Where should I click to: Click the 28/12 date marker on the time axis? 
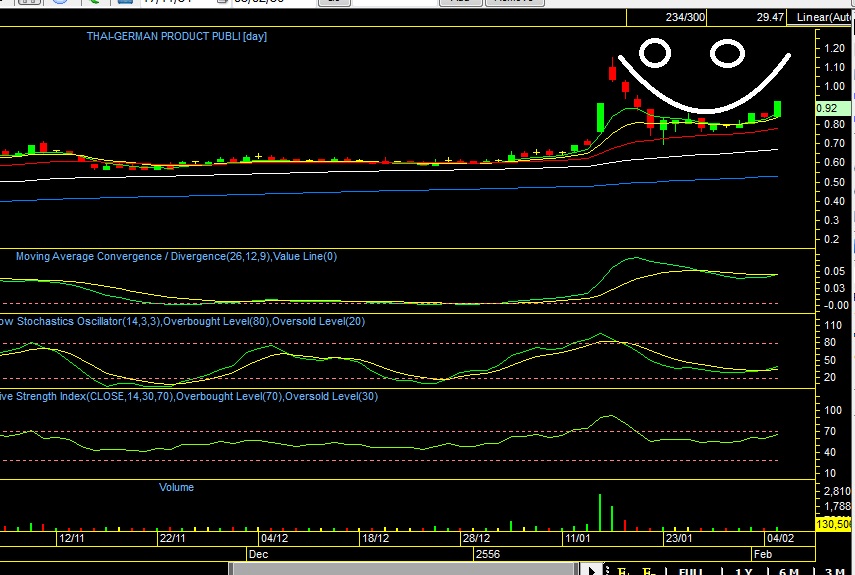pyautogui.click(x=476, y=538)
